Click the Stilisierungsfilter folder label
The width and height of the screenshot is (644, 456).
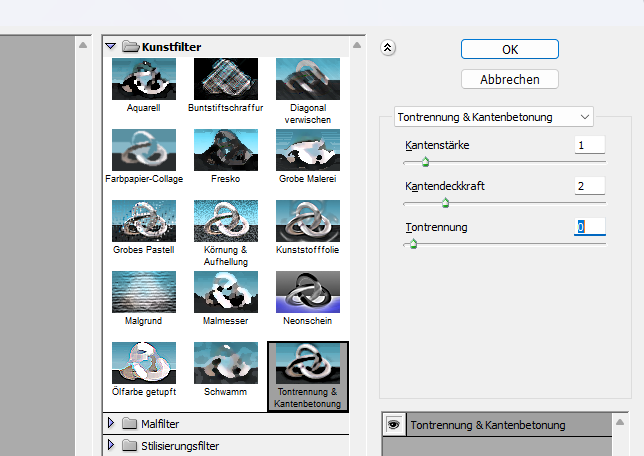180,446
